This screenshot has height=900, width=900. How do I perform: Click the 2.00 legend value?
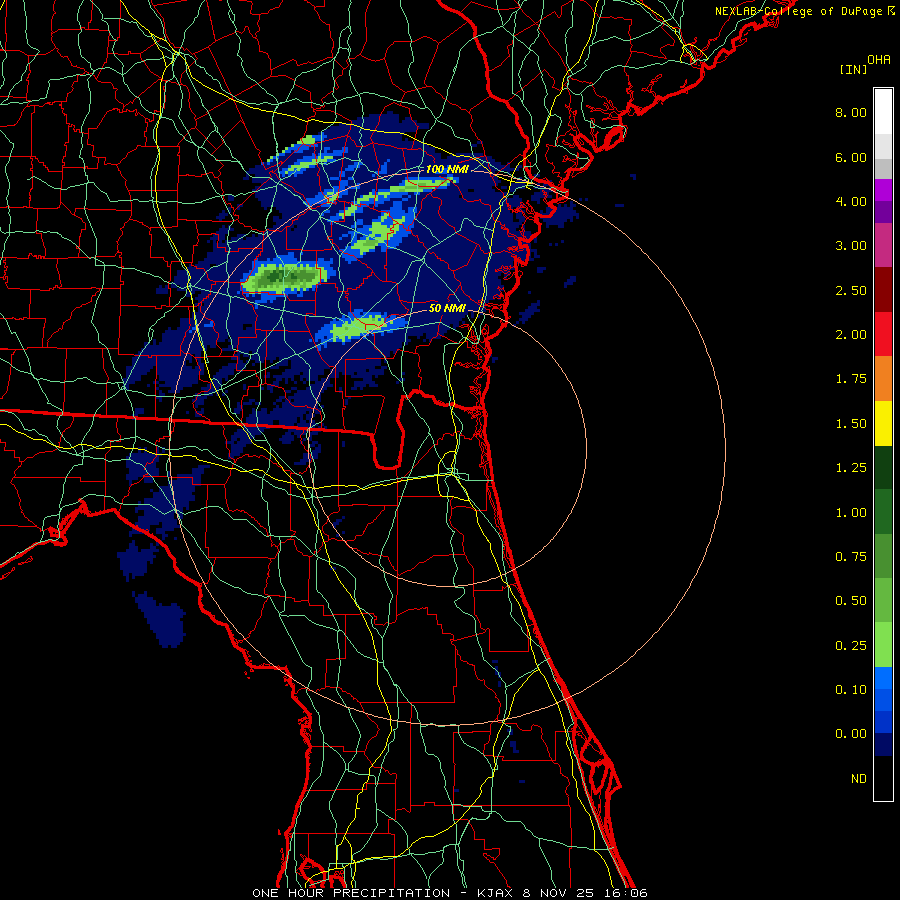tap(851, 335)
